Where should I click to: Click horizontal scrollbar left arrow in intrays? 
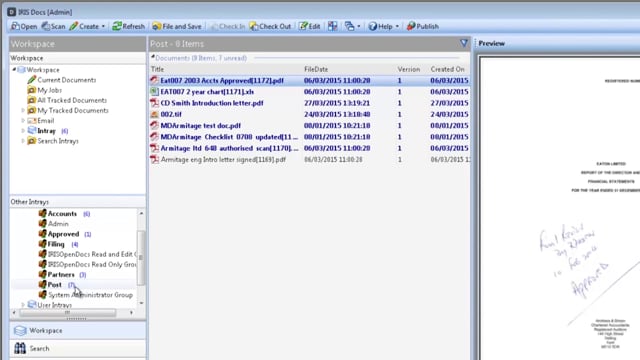(14, 313)
